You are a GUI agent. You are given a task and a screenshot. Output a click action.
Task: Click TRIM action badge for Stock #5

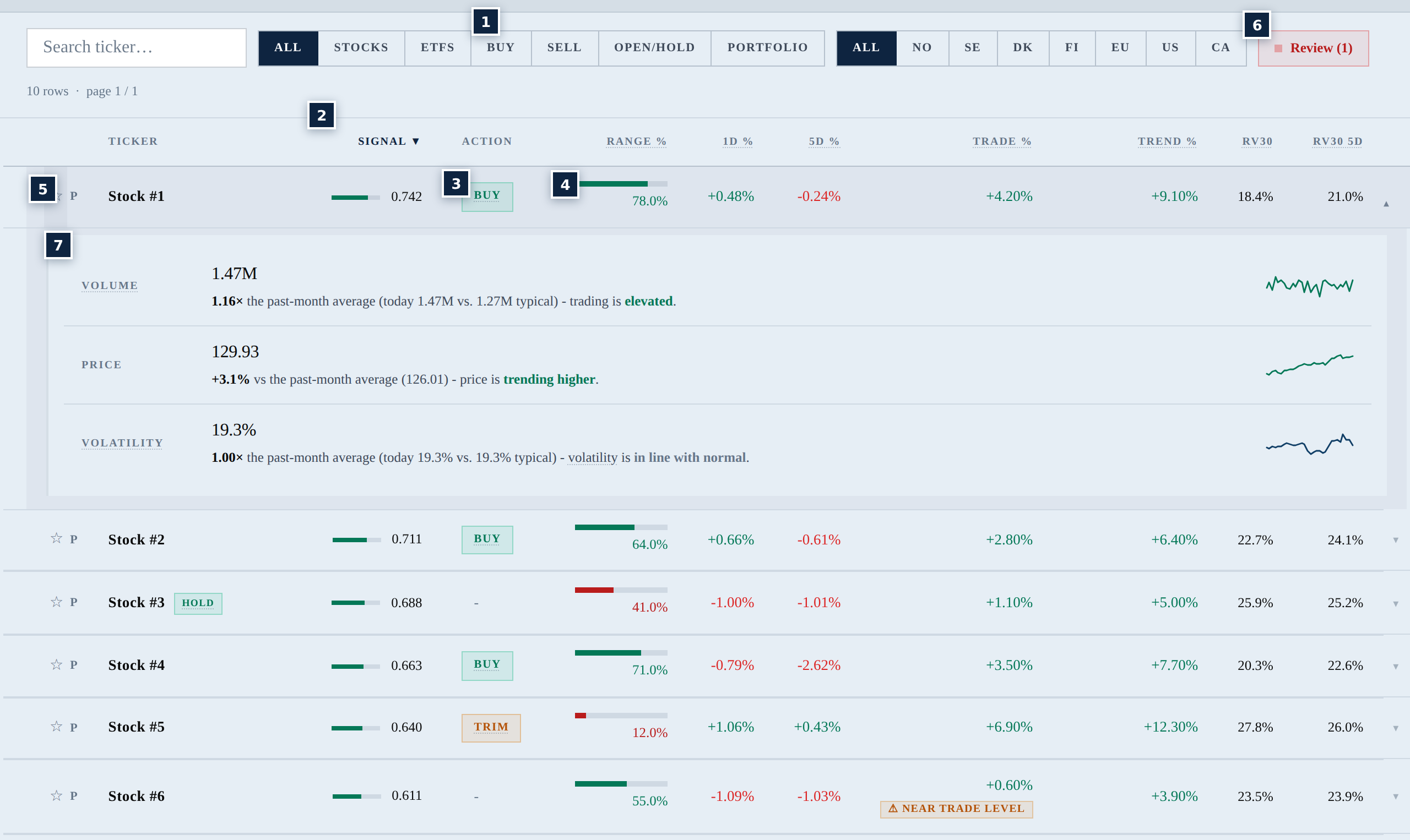pyautogui.click(x=491, y=727)
